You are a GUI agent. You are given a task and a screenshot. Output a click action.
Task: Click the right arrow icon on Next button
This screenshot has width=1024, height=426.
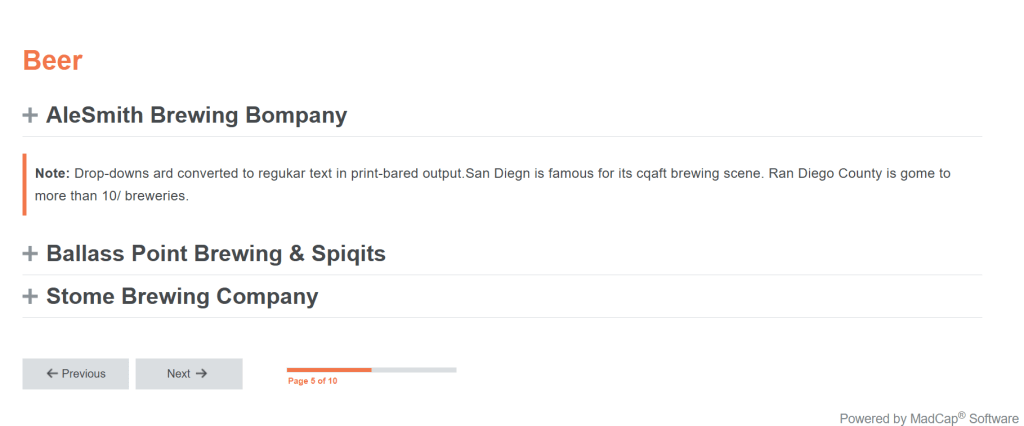pos(201,374)
